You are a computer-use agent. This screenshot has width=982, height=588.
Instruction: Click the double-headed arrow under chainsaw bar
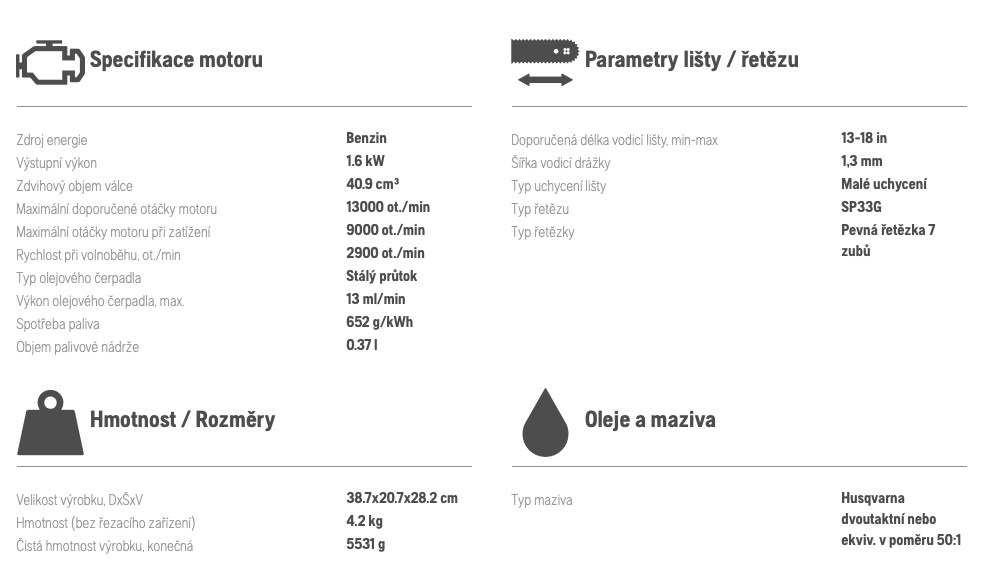(x=545, y=80)
